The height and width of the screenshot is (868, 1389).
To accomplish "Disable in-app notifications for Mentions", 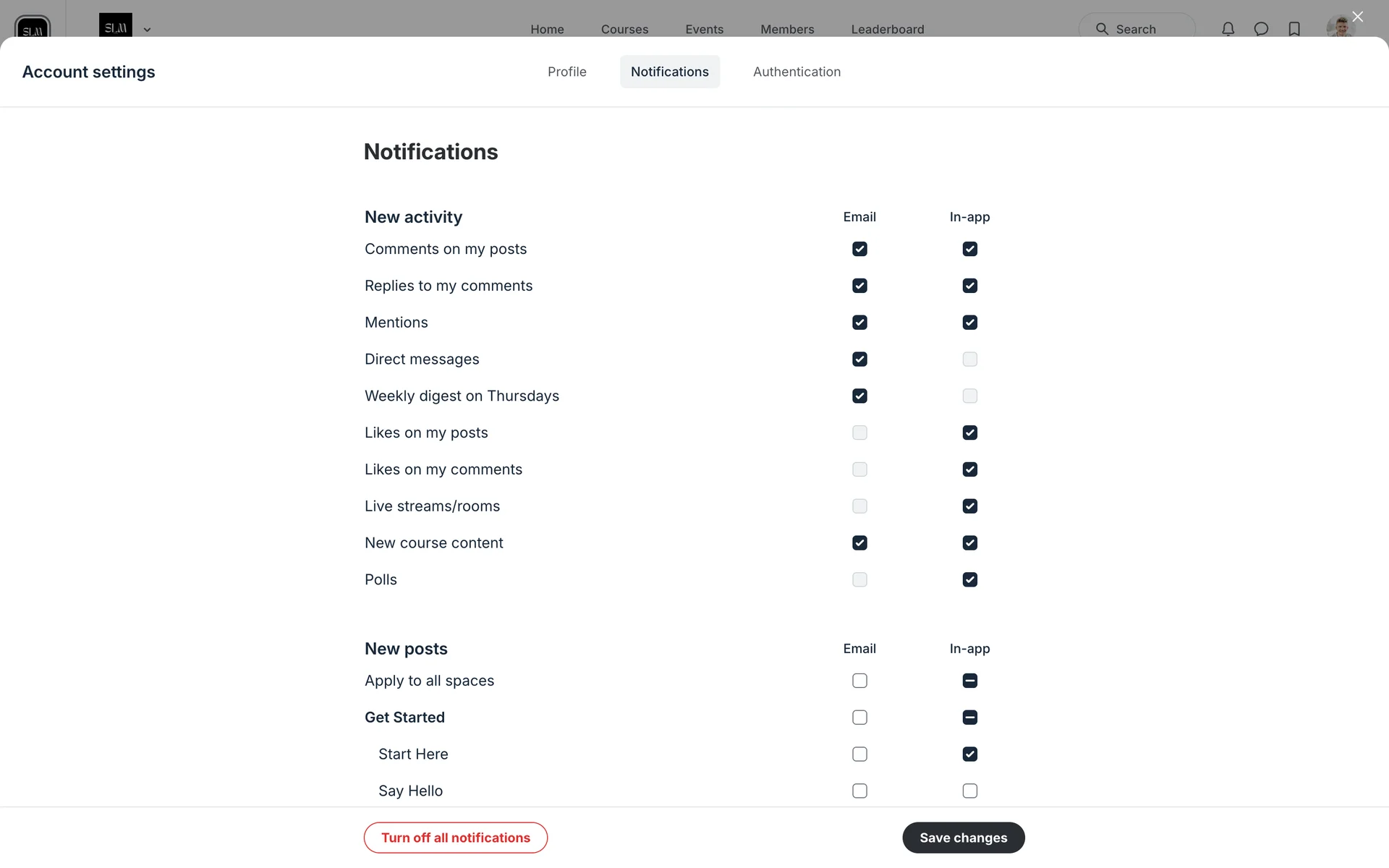I will coord(969,323).
